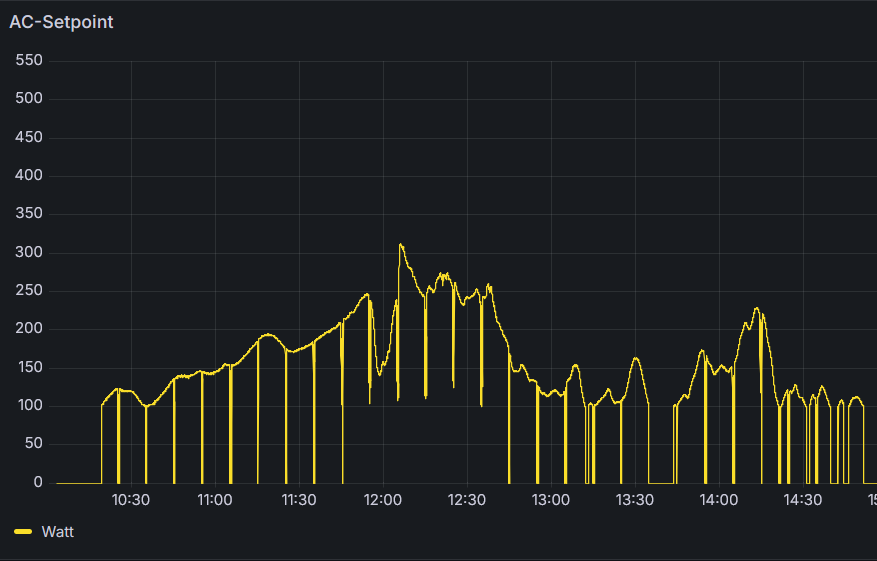Click the 11:30 time axis label
The height and width of the screenshot is (561, 877).
click(x=299, y=500)
